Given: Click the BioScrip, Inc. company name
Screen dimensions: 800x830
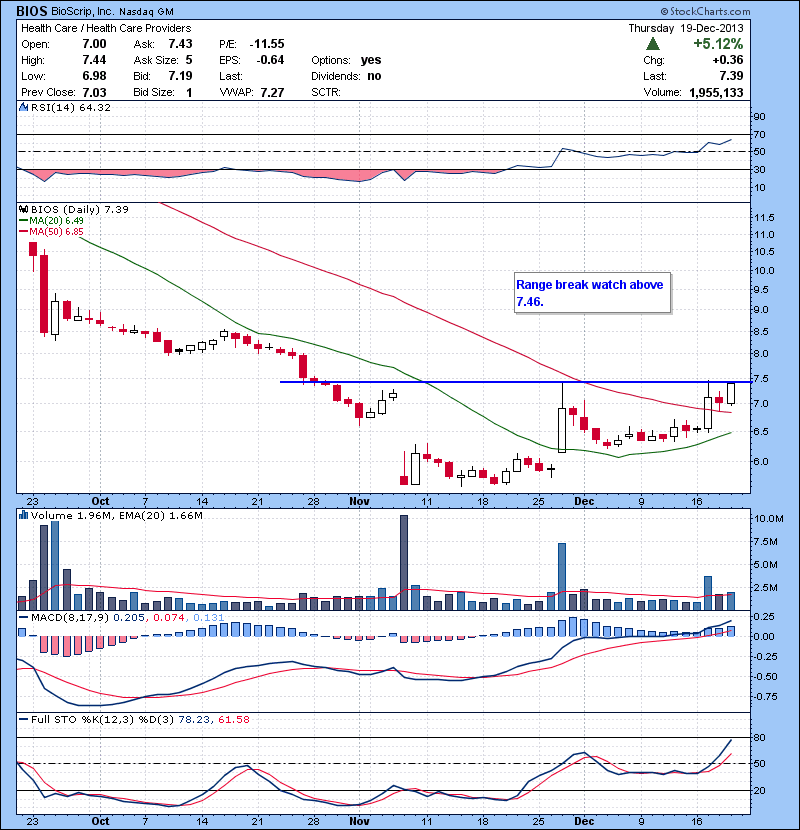Looking at the screenshot, I should pos(82,11).
